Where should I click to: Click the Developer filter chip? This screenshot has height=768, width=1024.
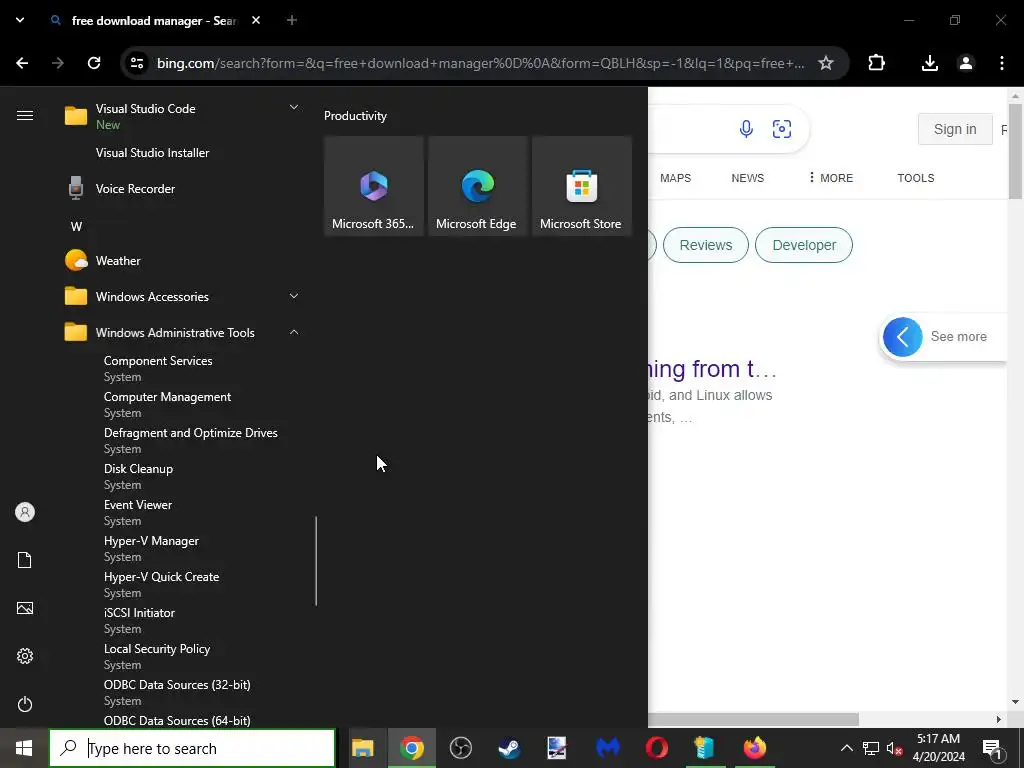(x=804, y=245)
